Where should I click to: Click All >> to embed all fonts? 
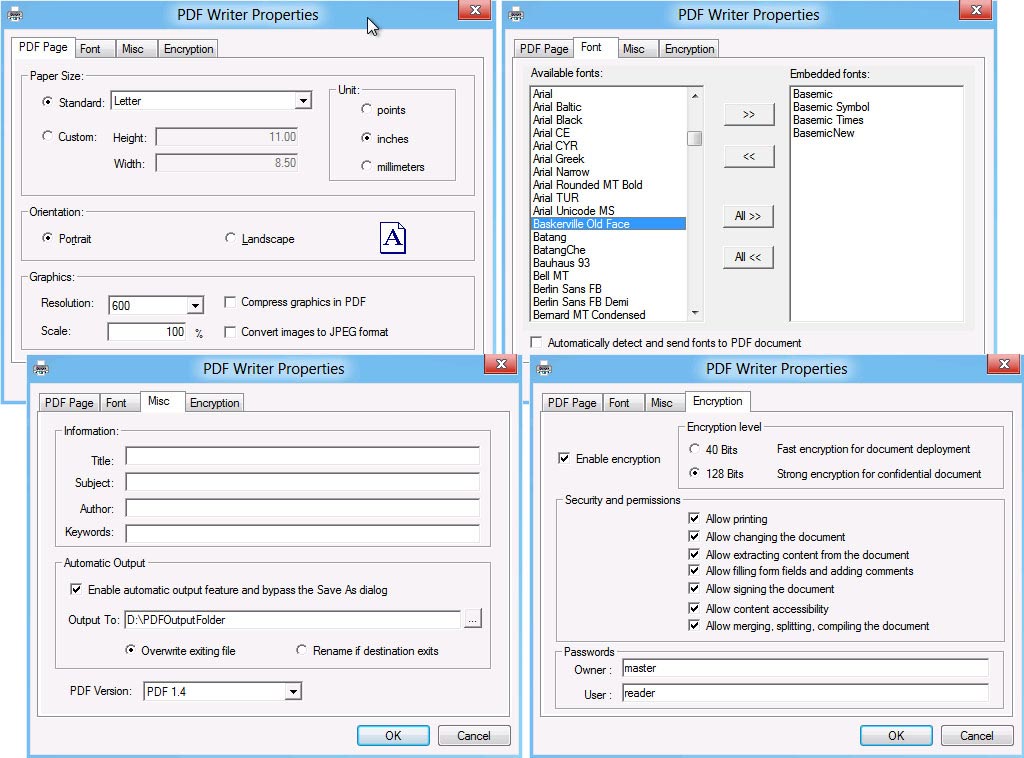click(748, 215)
